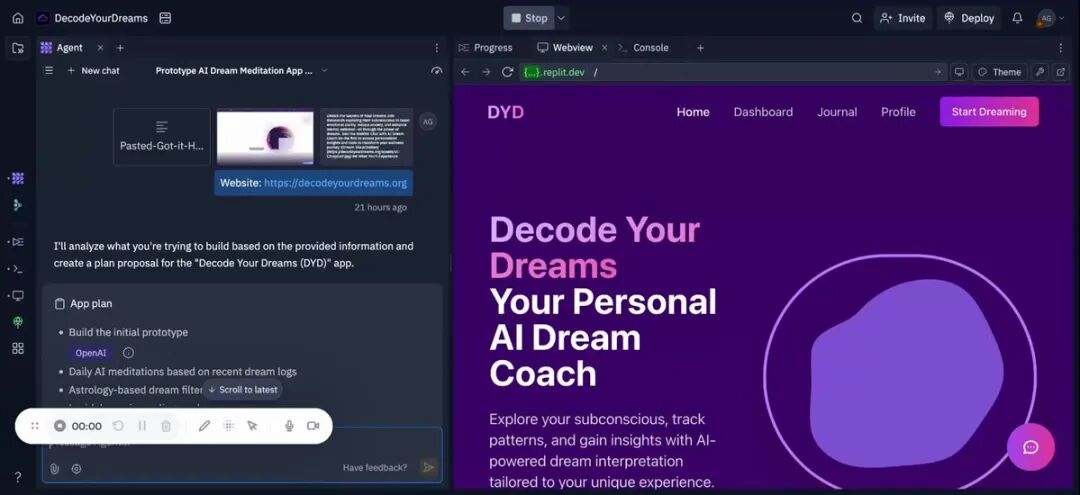1080x495 pixels.
Task: Toggle microphone in recording toolbar
Action: click(289, 426)
